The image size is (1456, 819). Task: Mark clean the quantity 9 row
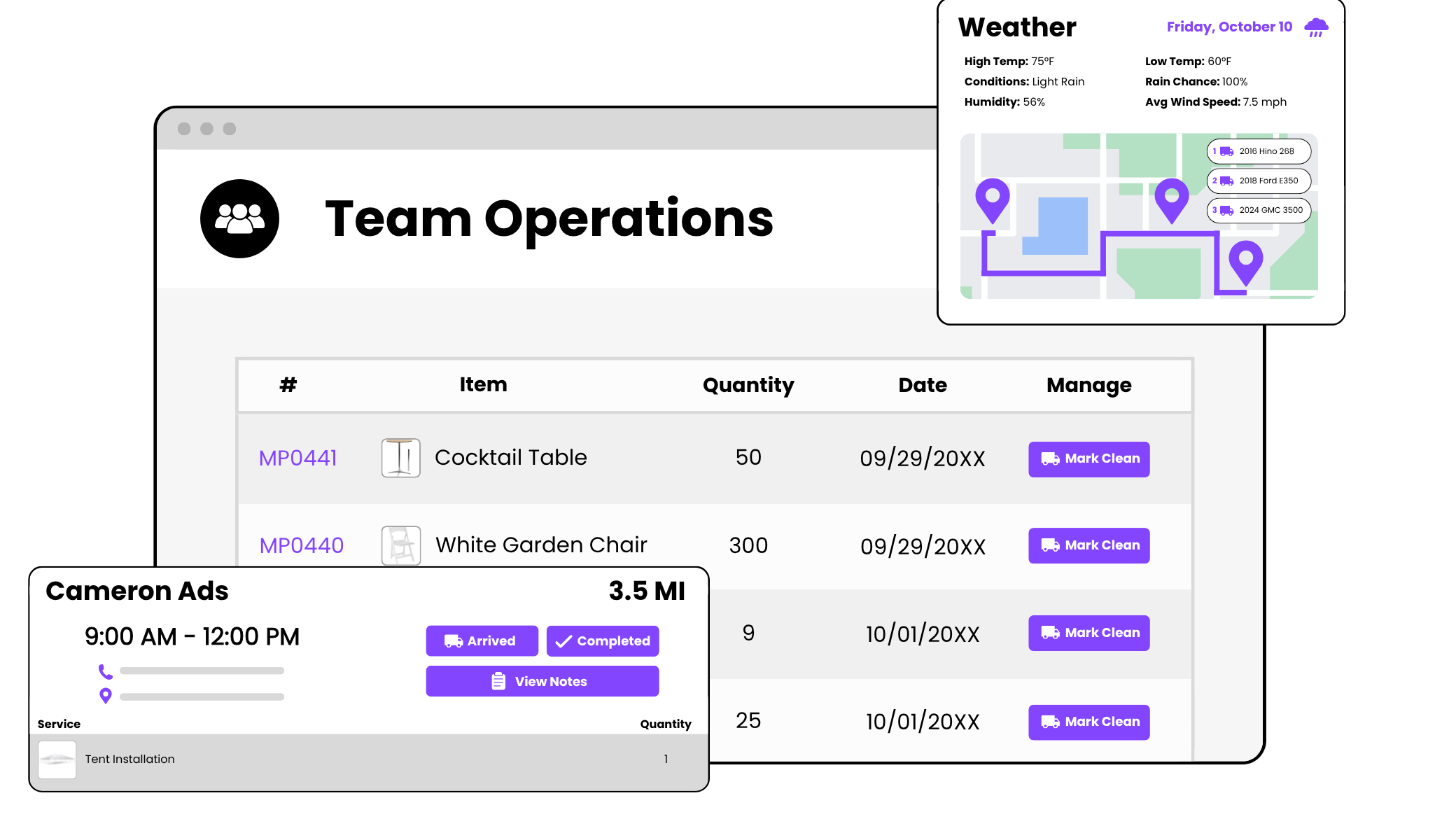(x=1088, y=633)
